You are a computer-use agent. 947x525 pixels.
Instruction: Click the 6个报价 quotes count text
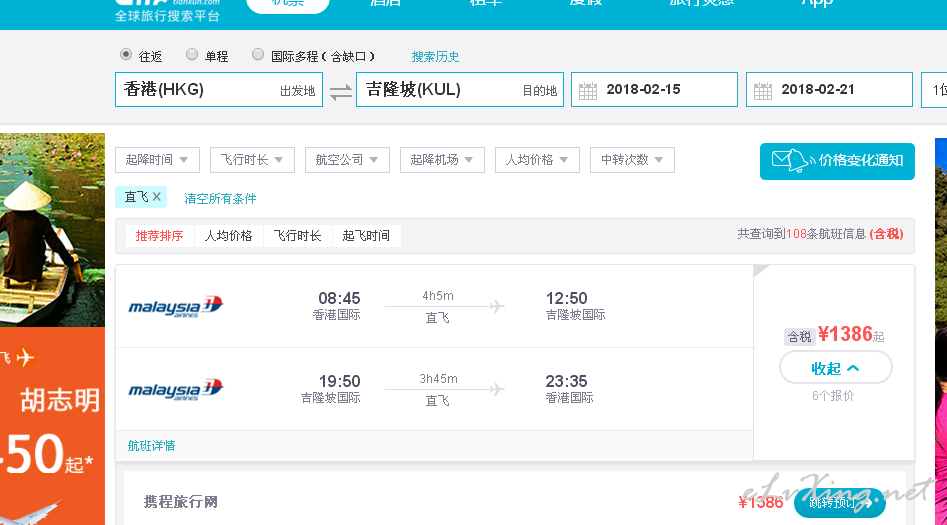coord(833,396)
